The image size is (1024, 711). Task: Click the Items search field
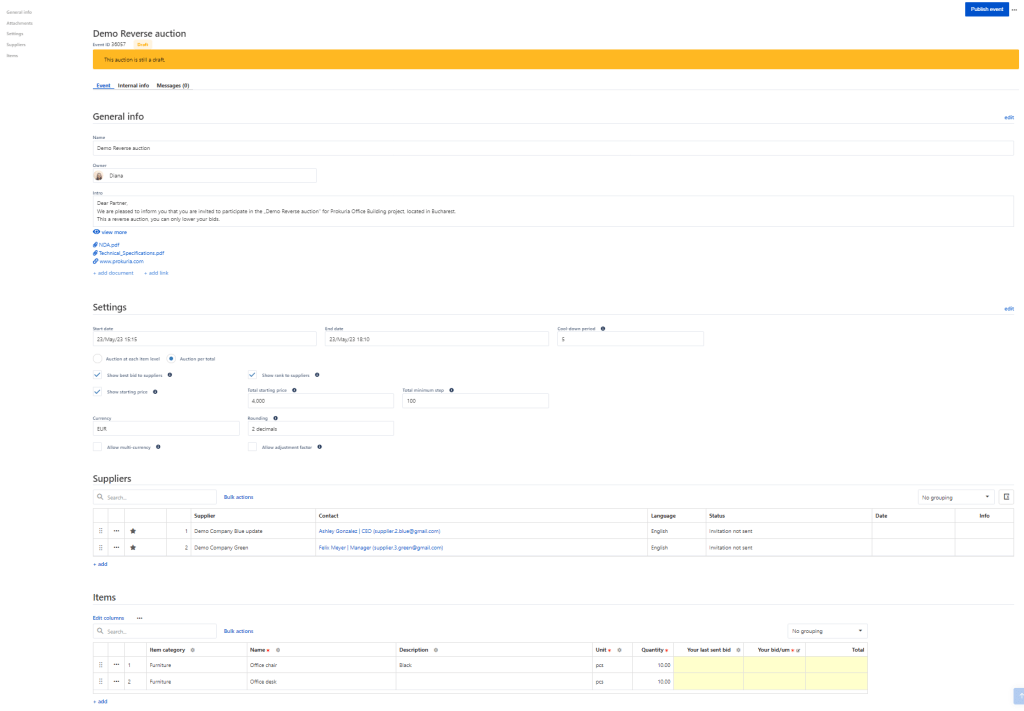[155, 631]
